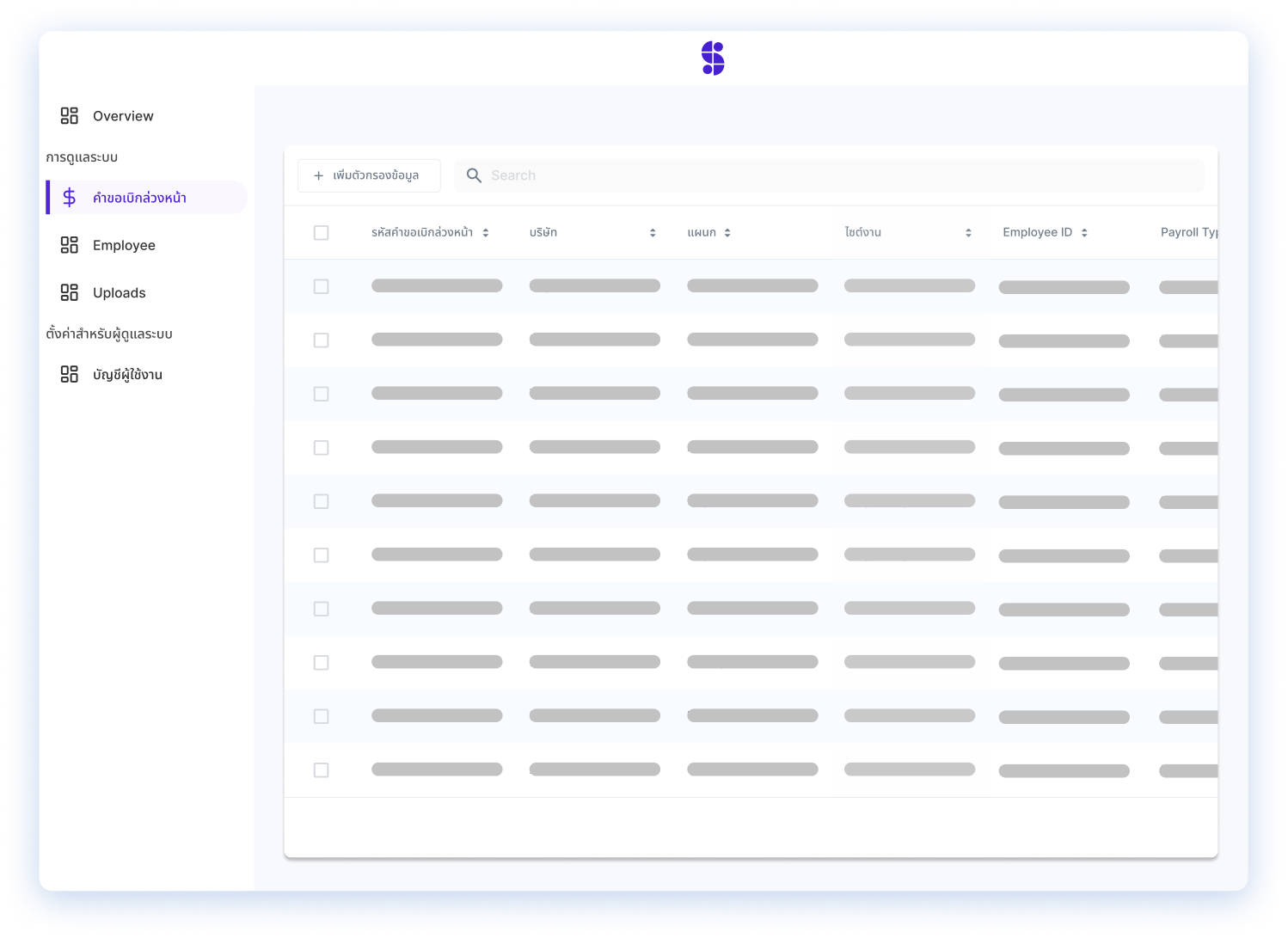The height and width of the screenshot is (938, 1288).
Task: Check the last table row checkbox
Action: 322,770
